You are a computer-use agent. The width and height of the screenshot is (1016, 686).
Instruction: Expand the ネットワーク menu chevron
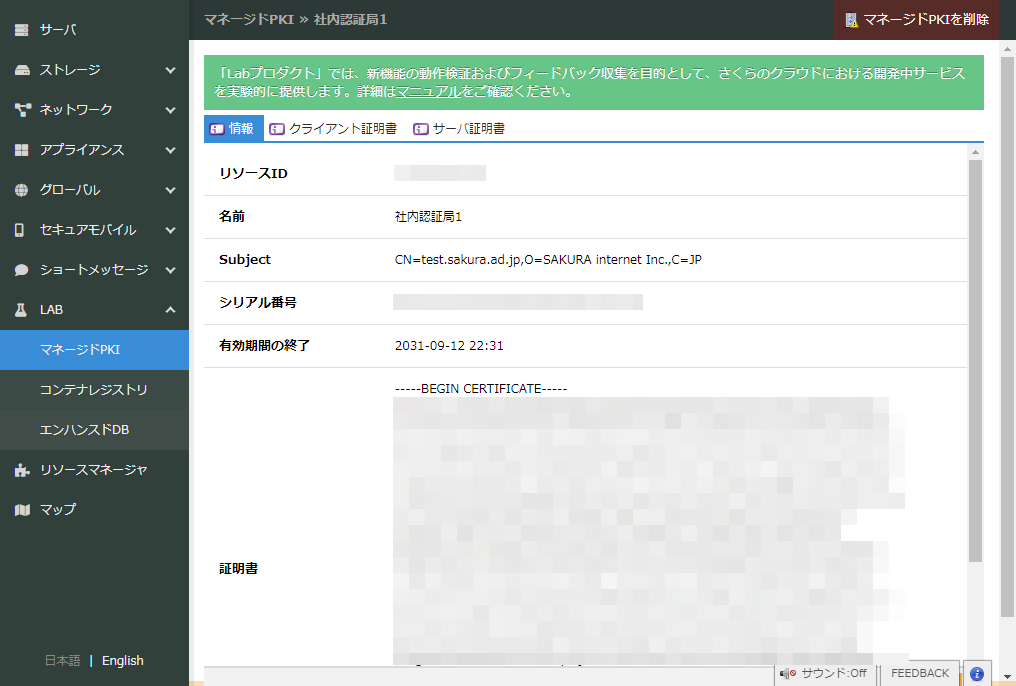170,110
